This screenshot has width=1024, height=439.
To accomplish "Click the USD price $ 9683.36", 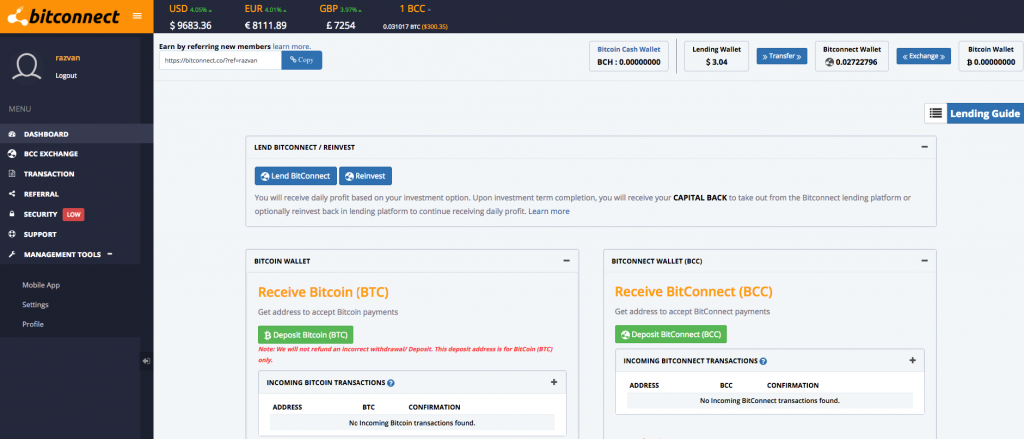I will (x=190, y=26).
